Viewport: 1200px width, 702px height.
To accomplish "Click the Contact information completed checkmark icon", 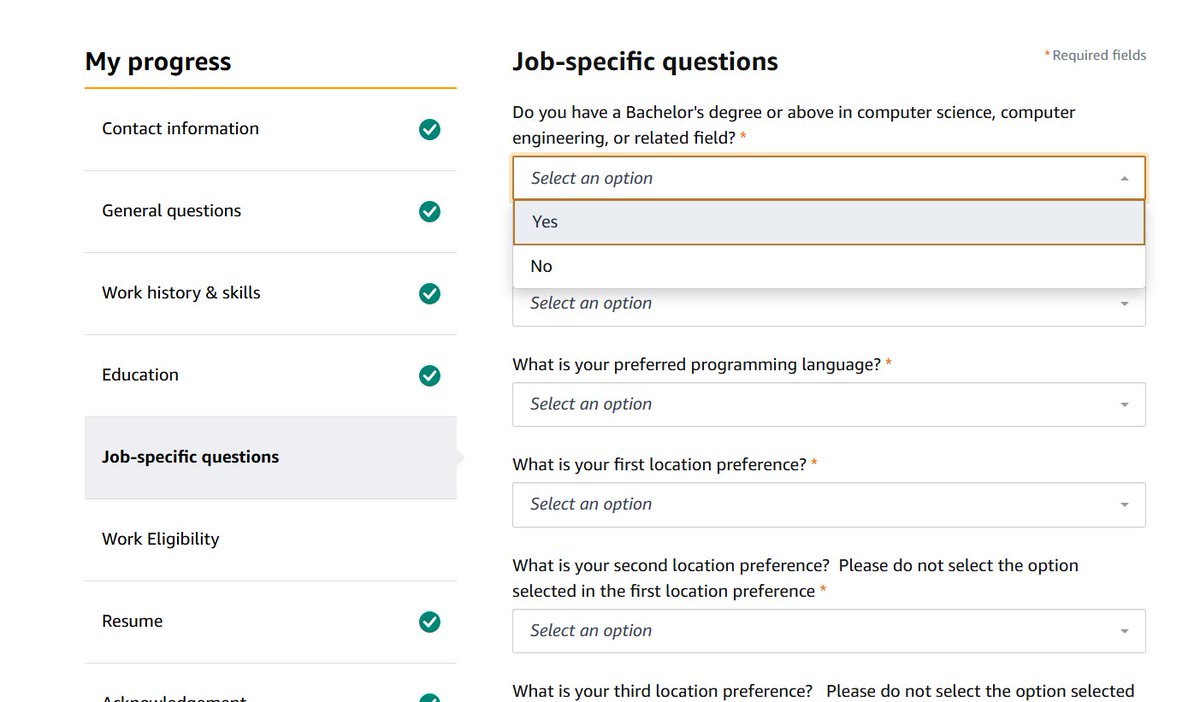I will pyautogui.click(x=430, y=129).
